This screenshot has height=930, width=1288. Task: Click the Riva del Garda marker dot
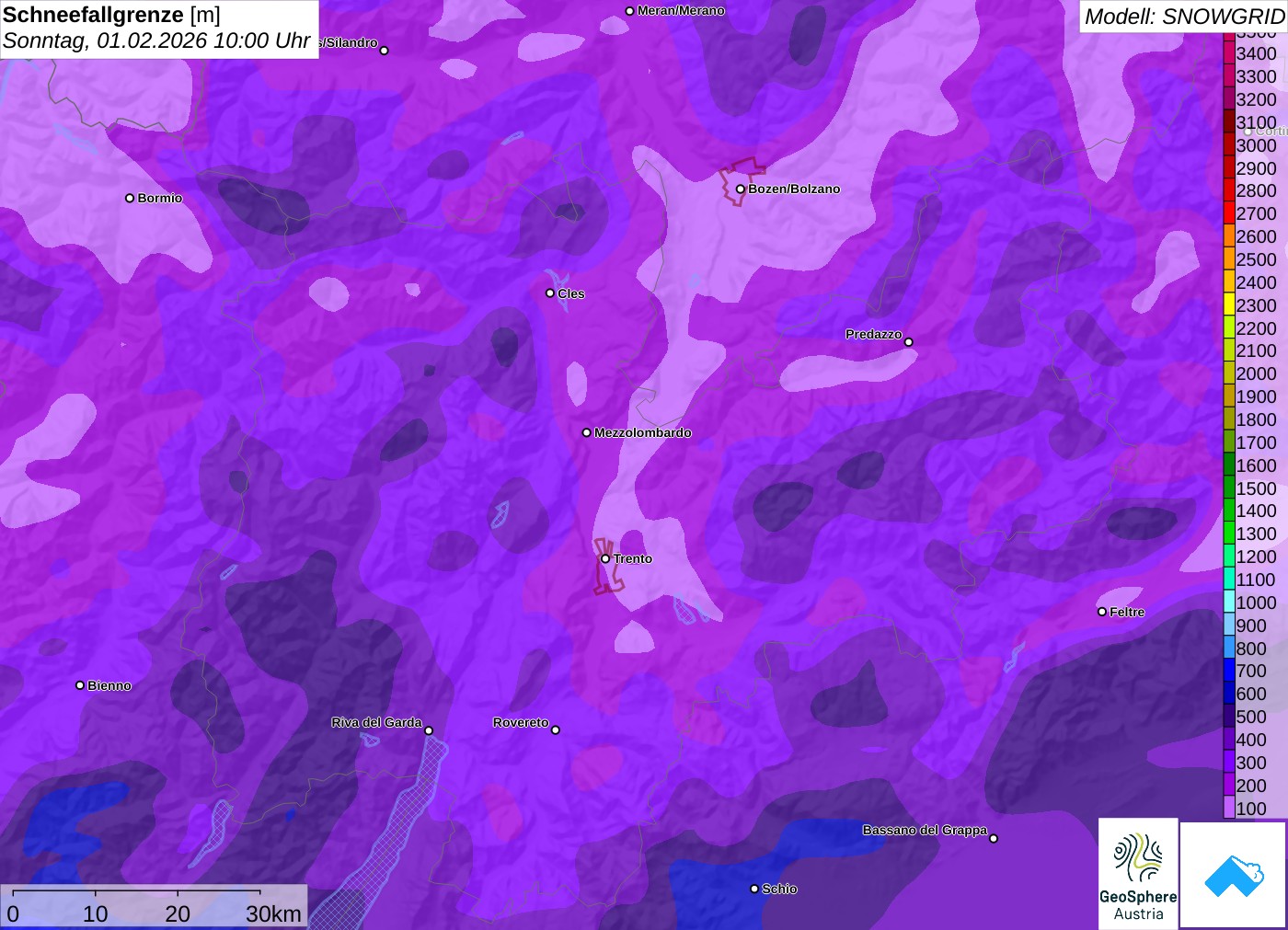point(429,730)
